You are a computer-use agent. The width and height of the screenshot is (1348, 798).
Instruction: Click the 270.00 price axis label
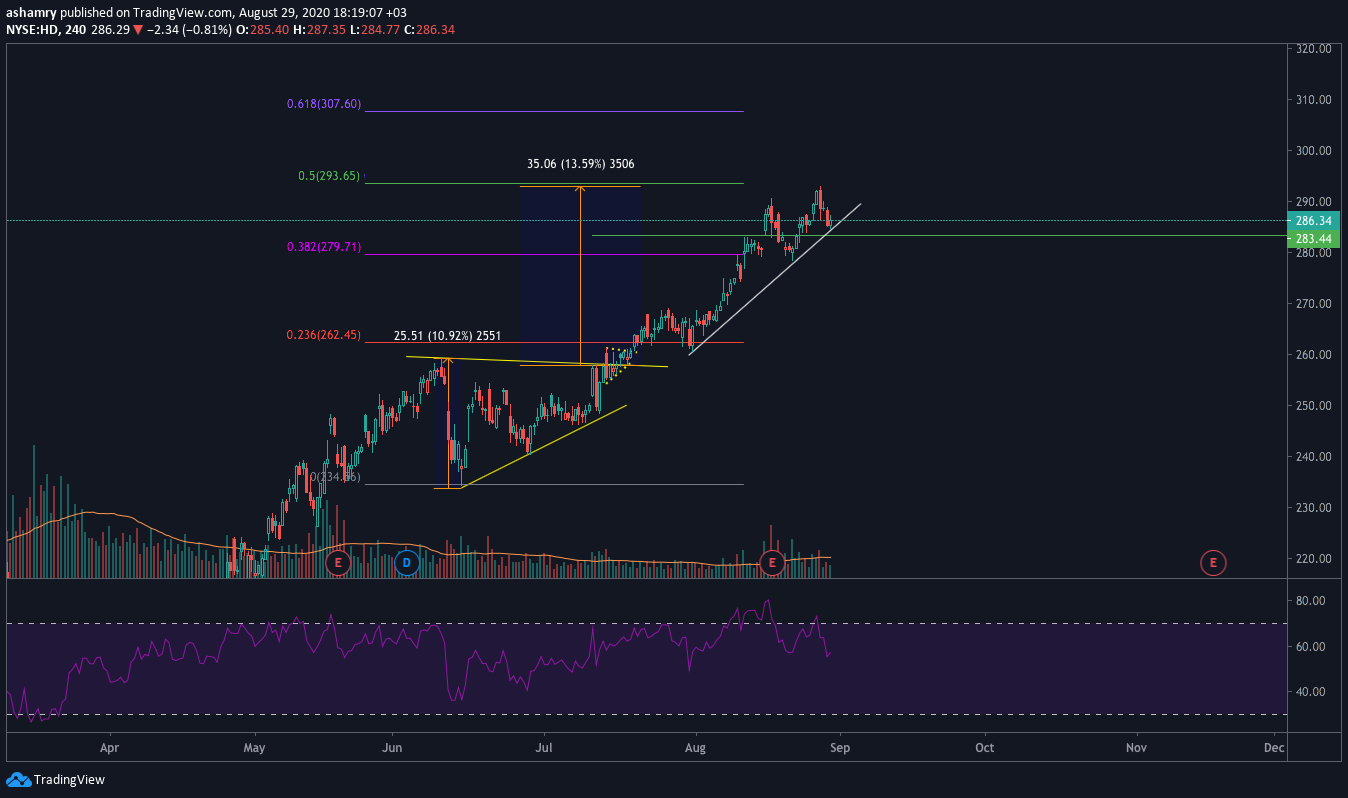coord(1312,304)
